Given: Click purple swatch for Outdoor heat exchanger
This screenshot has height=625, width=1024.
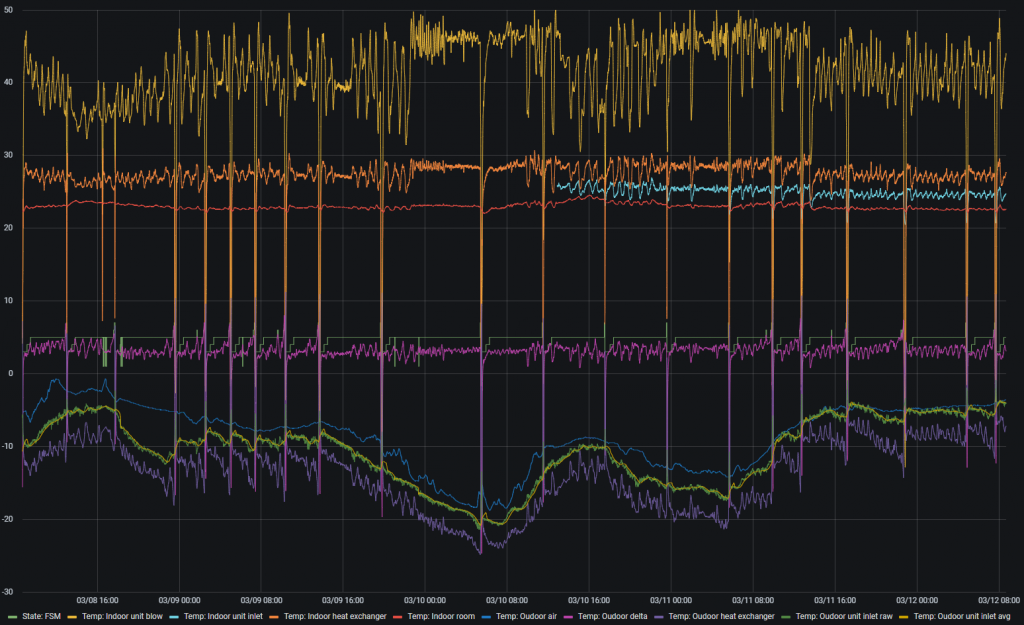Looking at the screenshot, I should [658, 616].
